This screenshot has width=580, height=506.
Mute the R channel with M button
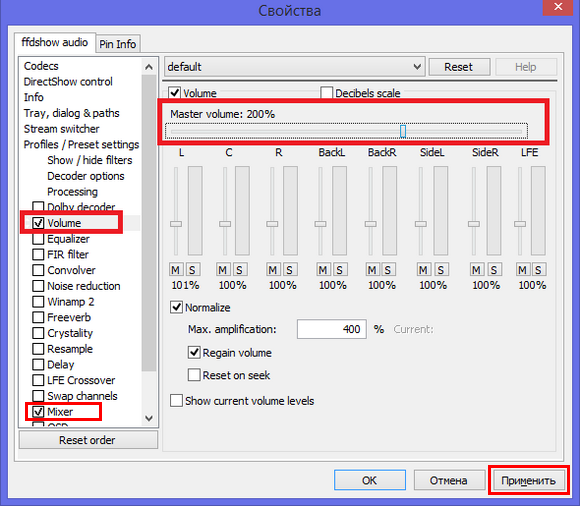pos(273,270)
